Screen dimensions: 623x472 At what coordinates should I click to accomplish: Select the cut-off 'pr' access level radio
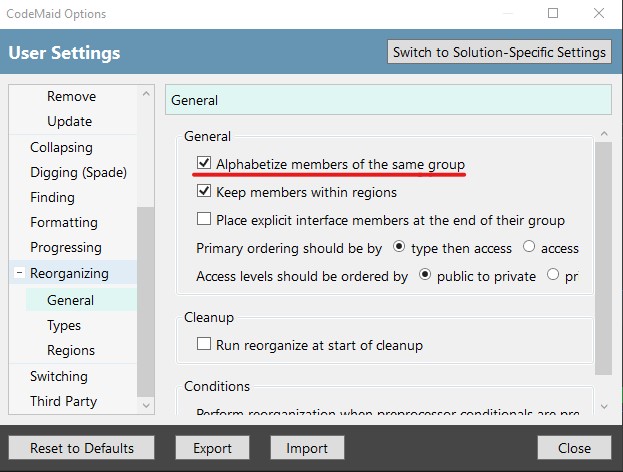point(553,275)
